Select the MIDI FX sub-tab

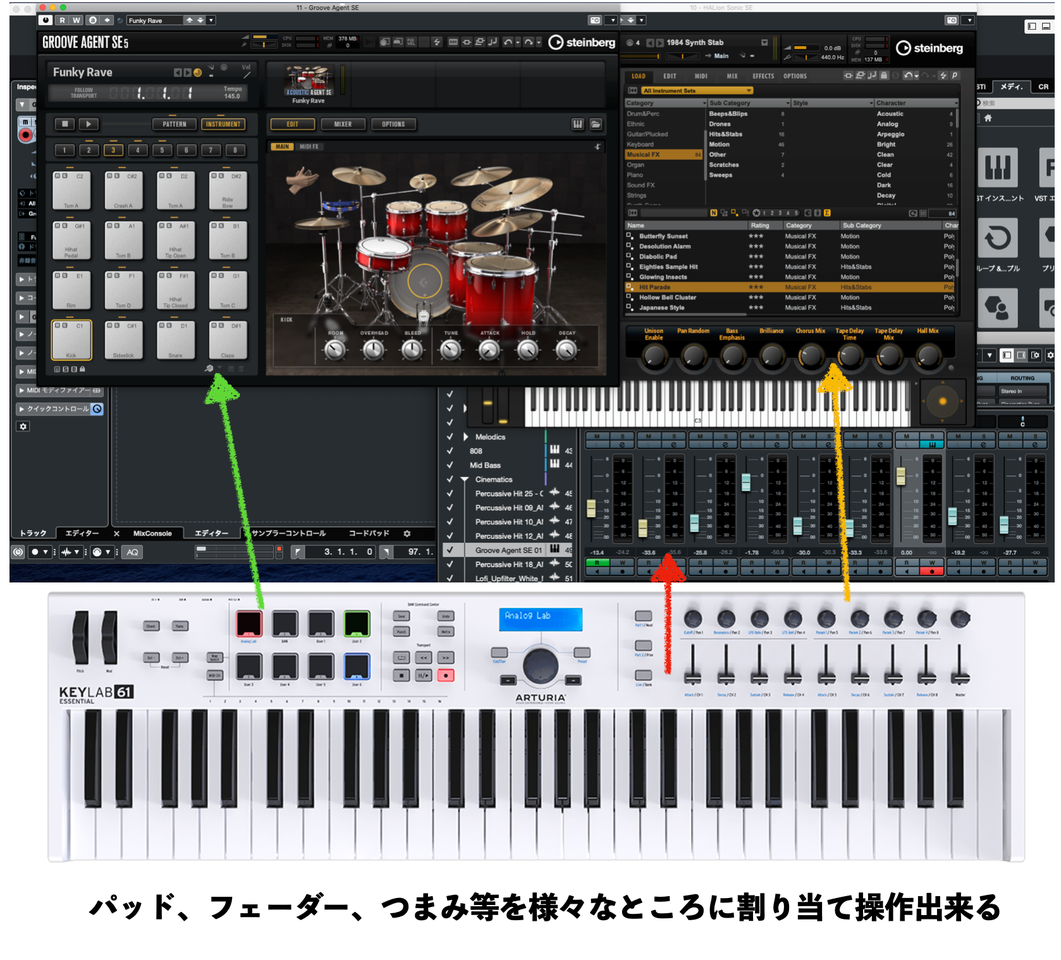(309, 147)
